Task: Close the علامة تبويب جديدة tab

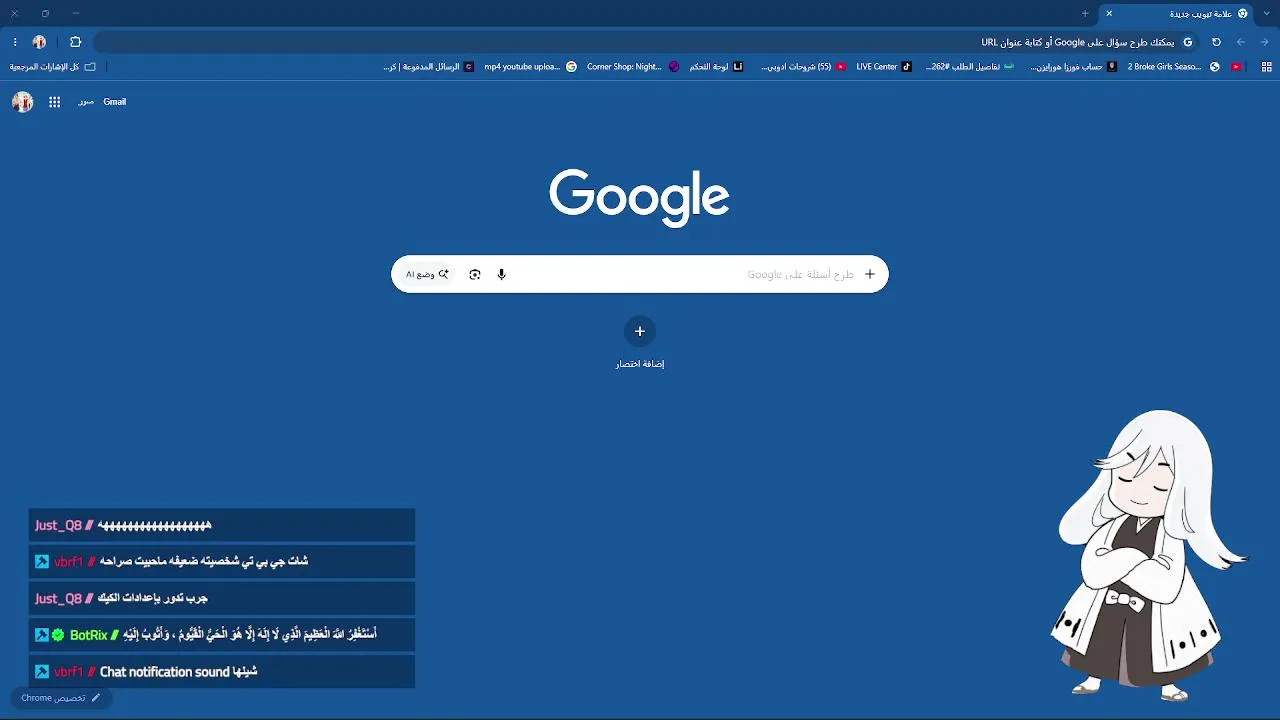Action: [x=1109, y=14]
